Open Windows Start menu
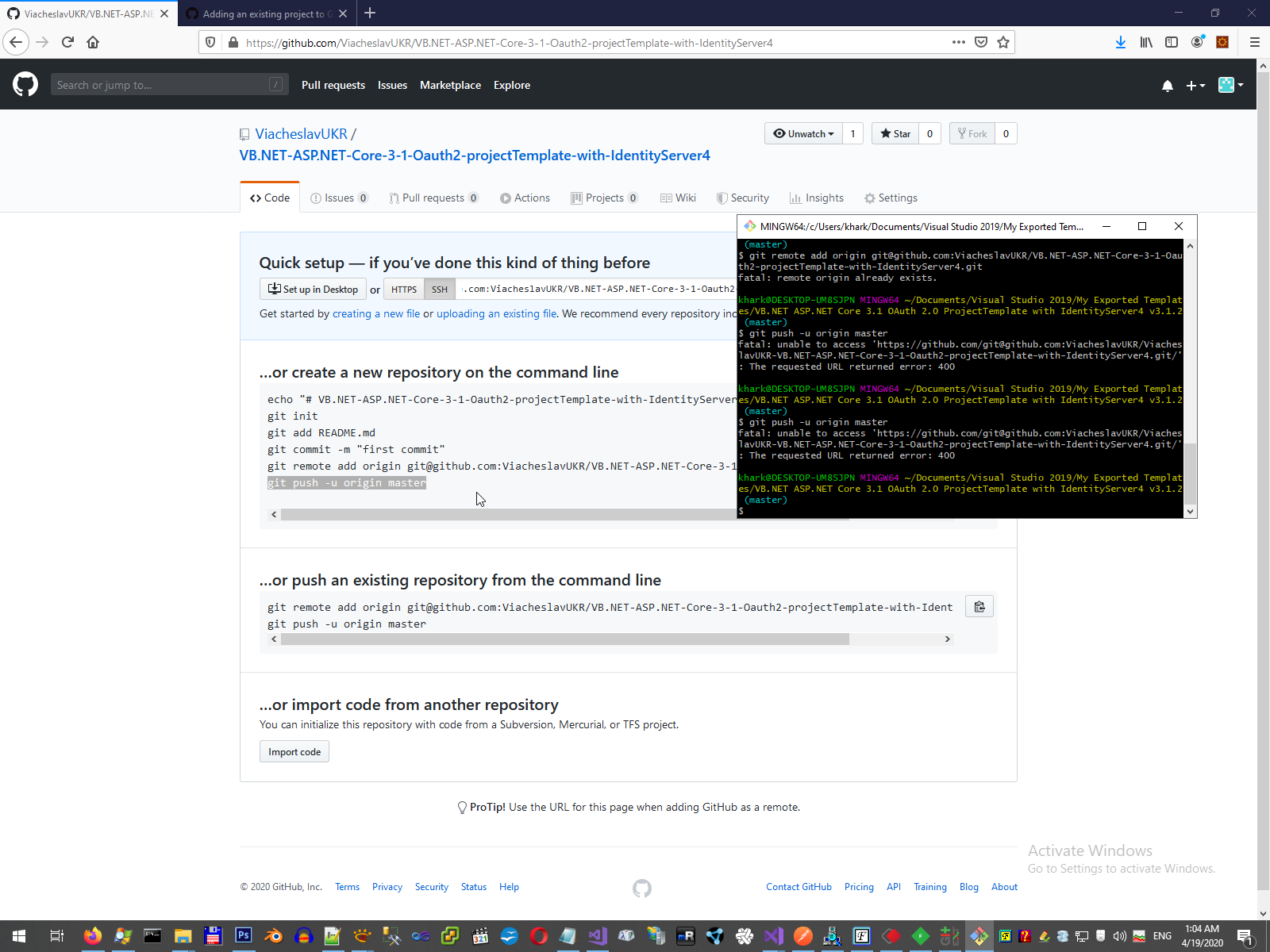 click(x=19, y=936)
